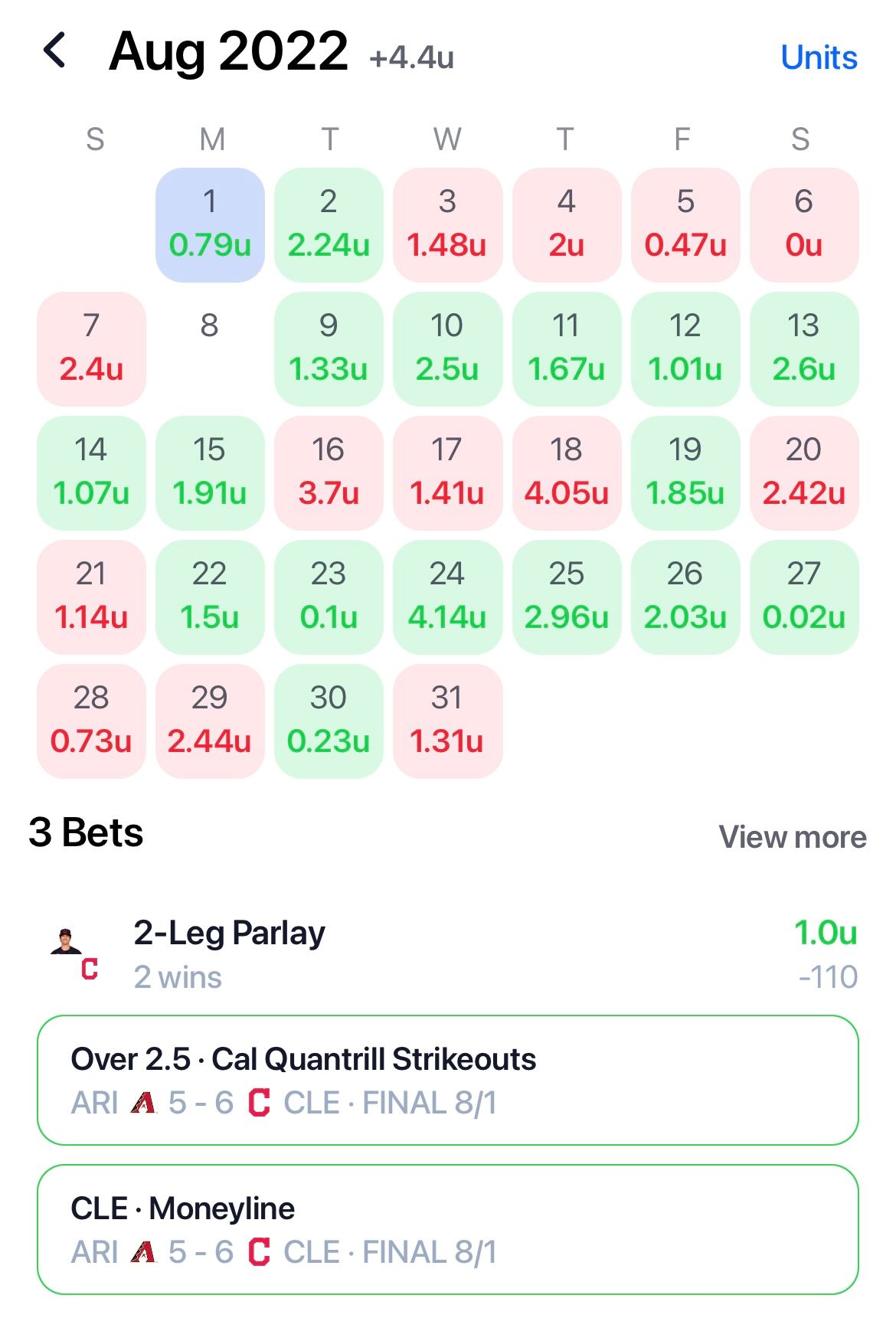Pick August 16 showing 3.7u
Image resolution: width=896 pixels, height=1331 pixels.
coord(329,473)
